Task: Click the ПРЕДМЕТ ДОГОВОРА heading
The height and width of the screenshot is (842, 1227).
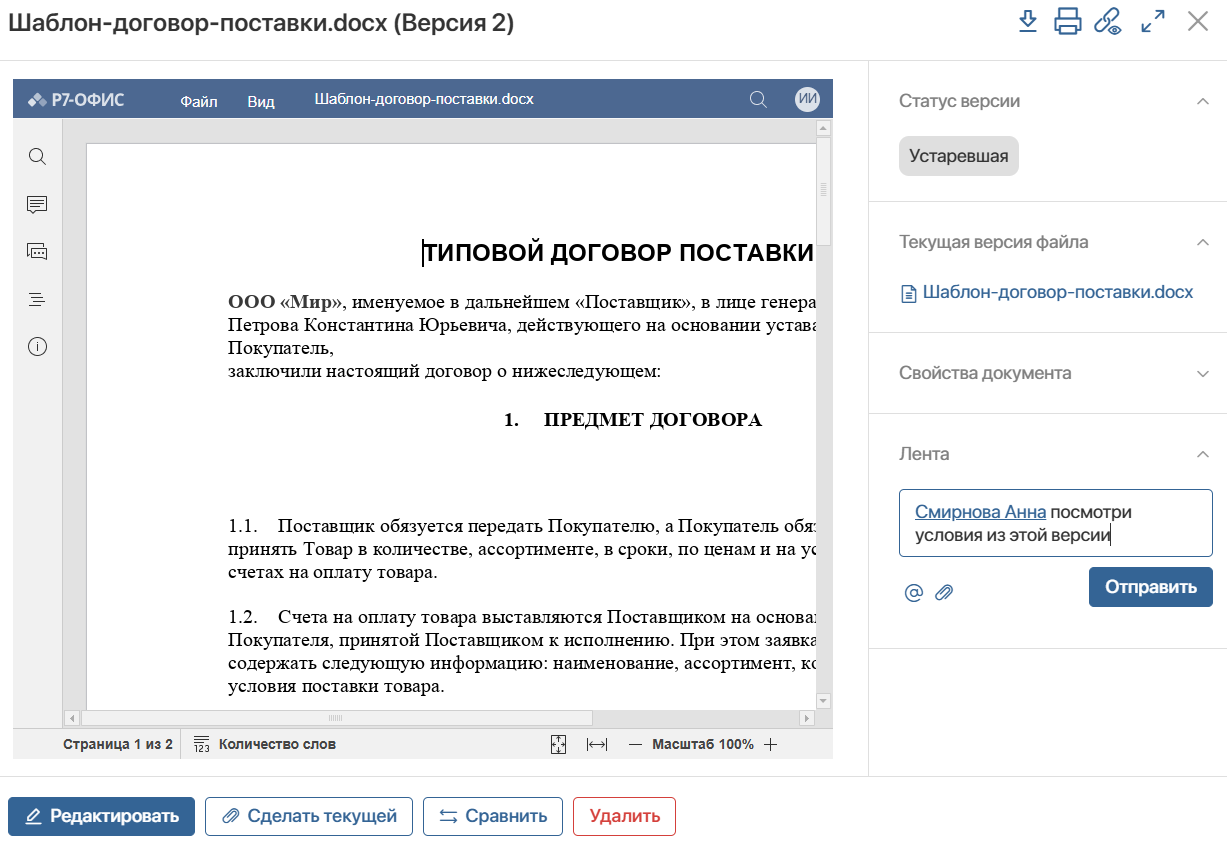Action: tap(653, 420)
